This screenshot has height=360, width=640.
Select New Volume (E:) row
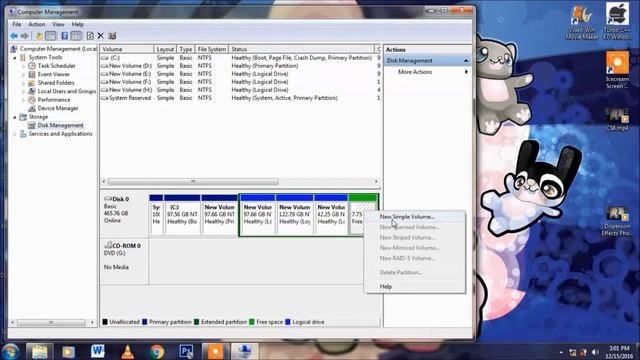241,74
